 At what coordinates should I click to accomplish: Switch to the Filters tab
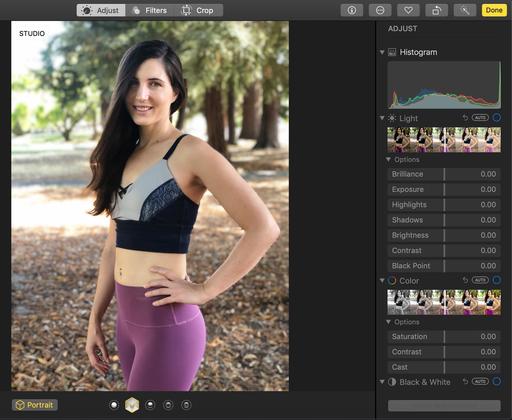[150, 10]
